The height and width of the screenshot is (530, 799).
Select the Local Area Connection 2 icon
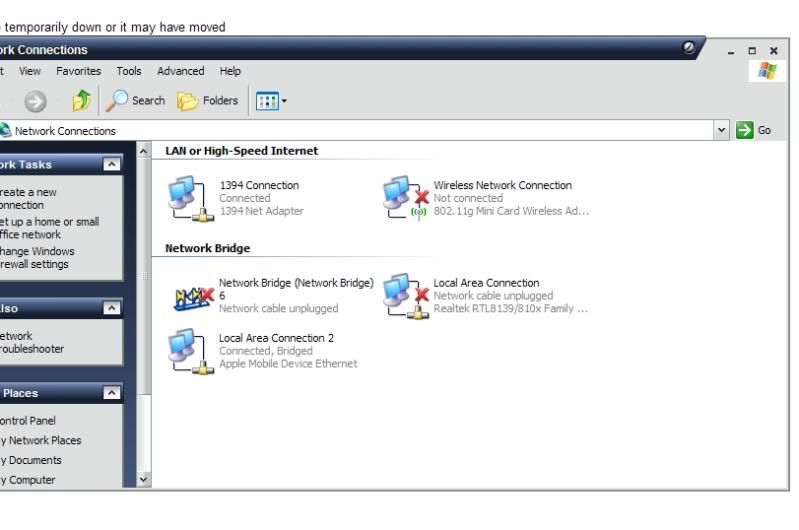pos(191,351)
